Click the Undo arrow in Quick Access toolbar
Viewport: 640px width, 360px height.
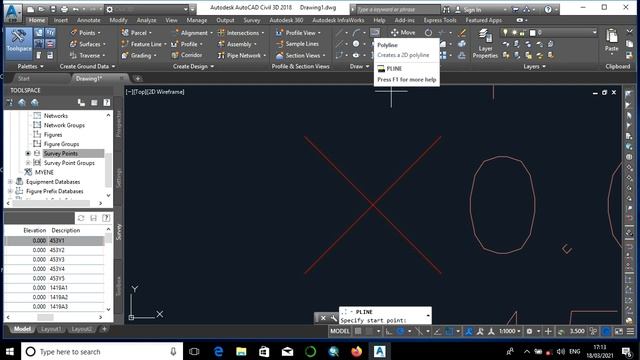(76, 9)
